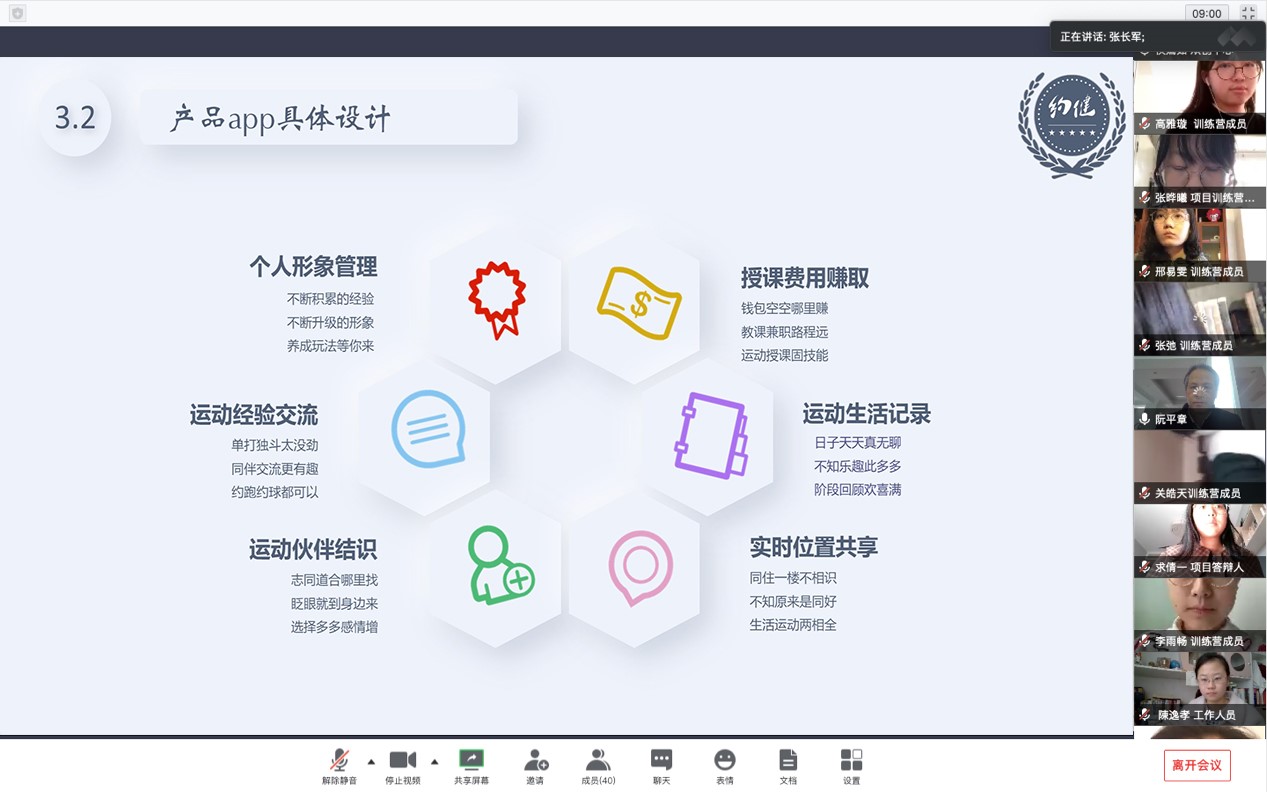Viewport: 1267px width, 792px height.
Task: Expand video options arrow beside 停止视频
Action: point(434,761)
